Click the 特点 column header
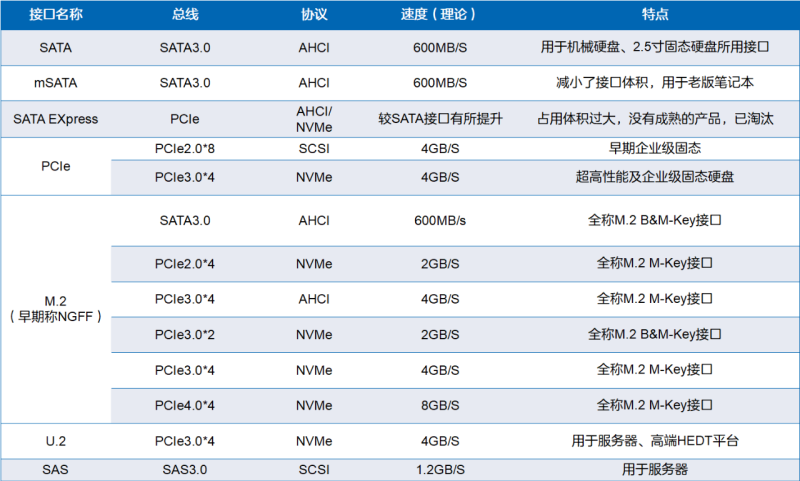The width and height of the screenshot is (800, 481). (x=655, y=16)
